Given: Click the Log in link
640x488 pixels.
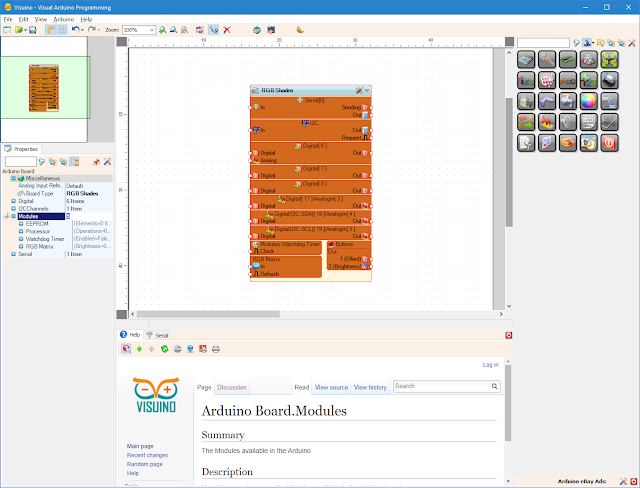Looking at the screenshot, I should pyautogui.click(x=490, y=365).
